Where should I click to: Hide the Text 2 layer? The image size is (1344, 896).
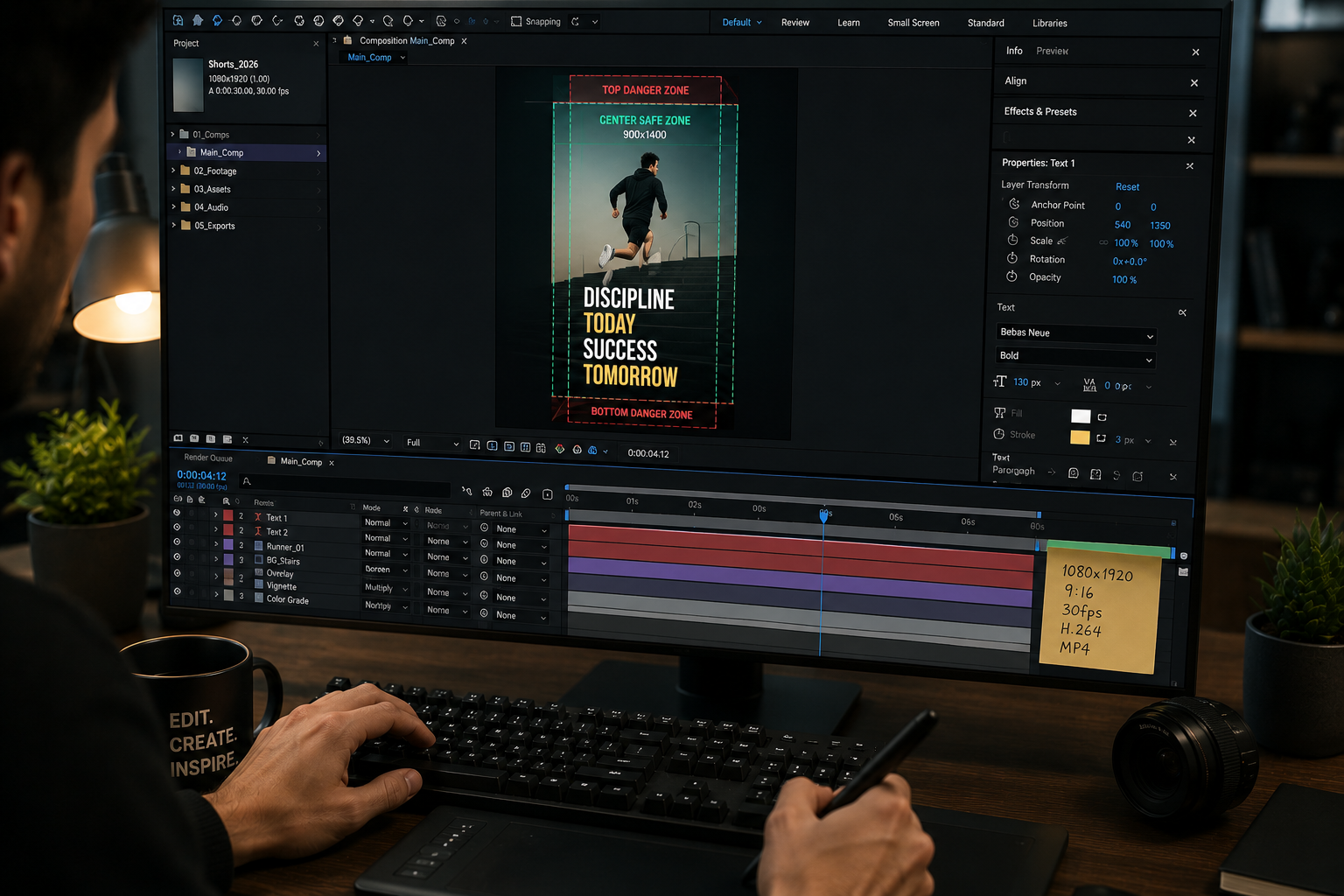coord(177,527)
